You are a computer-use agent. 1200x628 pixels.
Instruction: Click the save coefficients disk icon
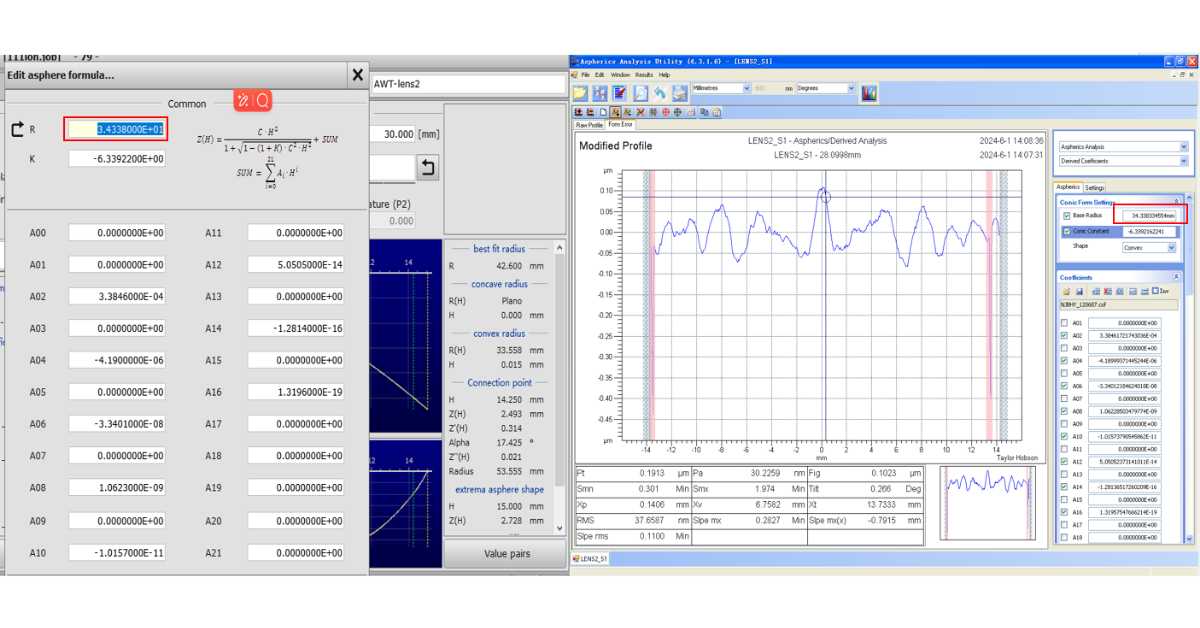point(1077,291)
